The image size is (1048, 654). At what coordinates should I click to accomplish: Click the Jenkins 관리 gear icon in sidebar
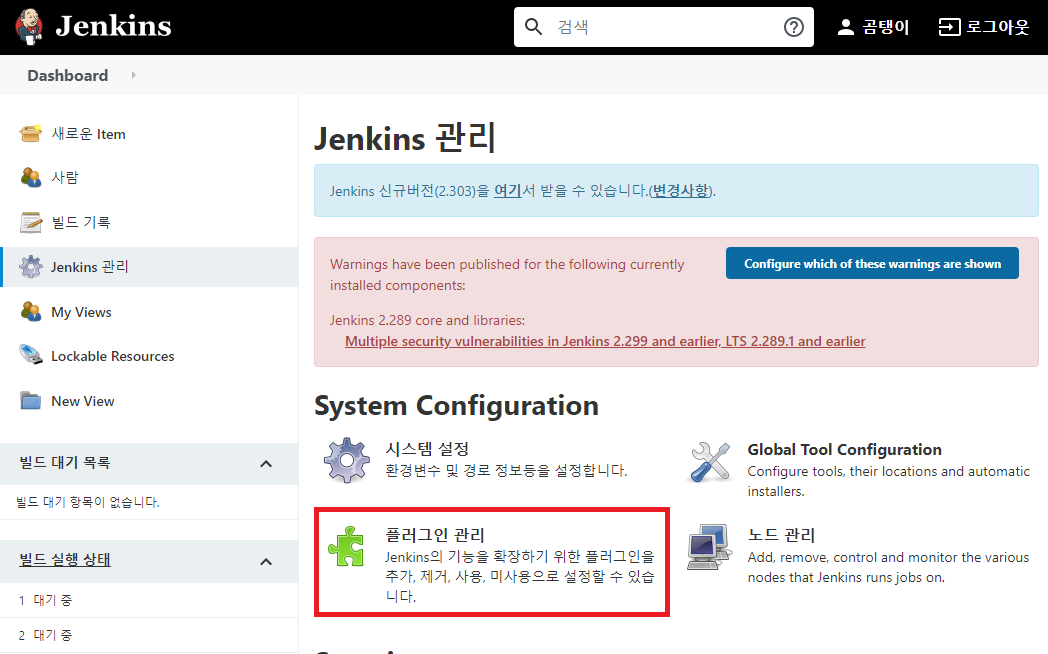[31, 267]
